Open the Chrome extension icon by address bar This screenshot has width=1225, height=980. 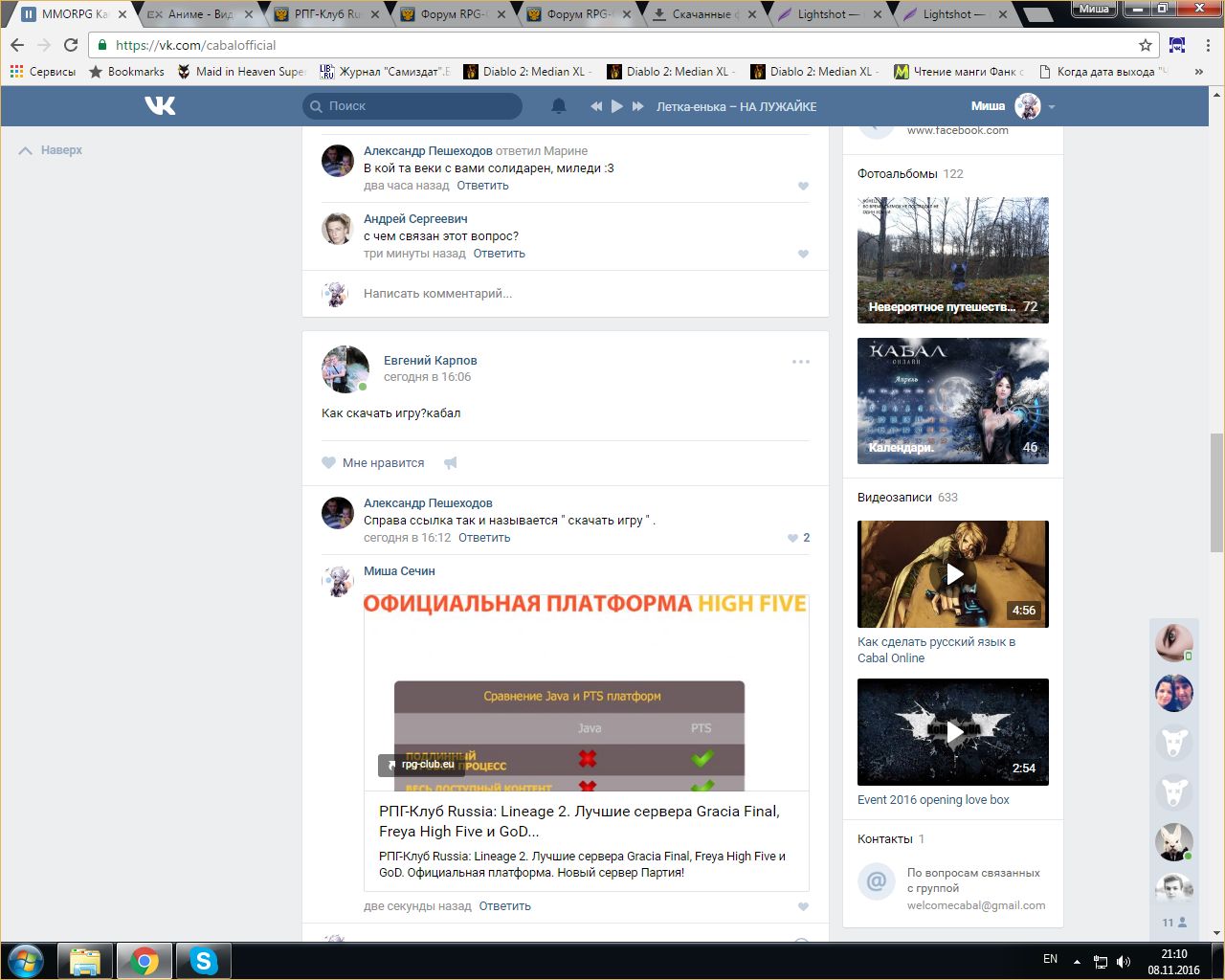[x=1177, y=45]
